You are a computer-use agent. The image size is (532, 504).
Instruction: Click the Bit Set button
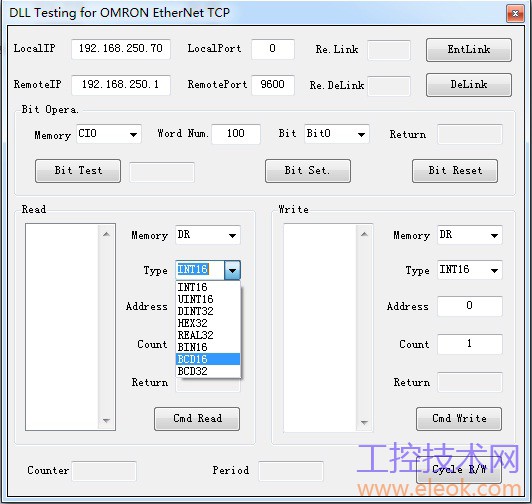coord(308,171)
